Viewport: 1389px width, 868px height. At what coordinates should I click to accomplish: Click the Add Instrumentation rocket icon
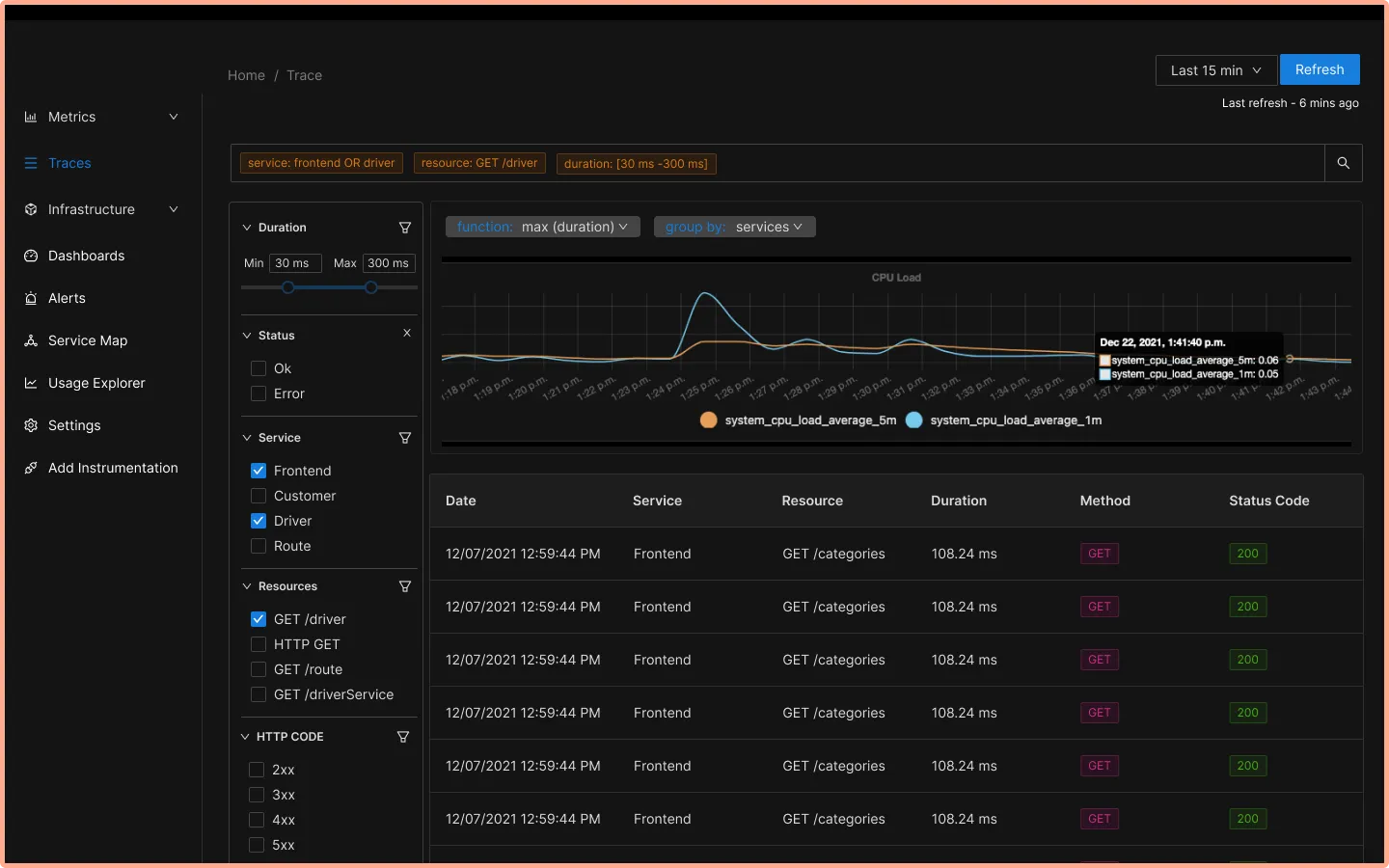pos(31,468)
